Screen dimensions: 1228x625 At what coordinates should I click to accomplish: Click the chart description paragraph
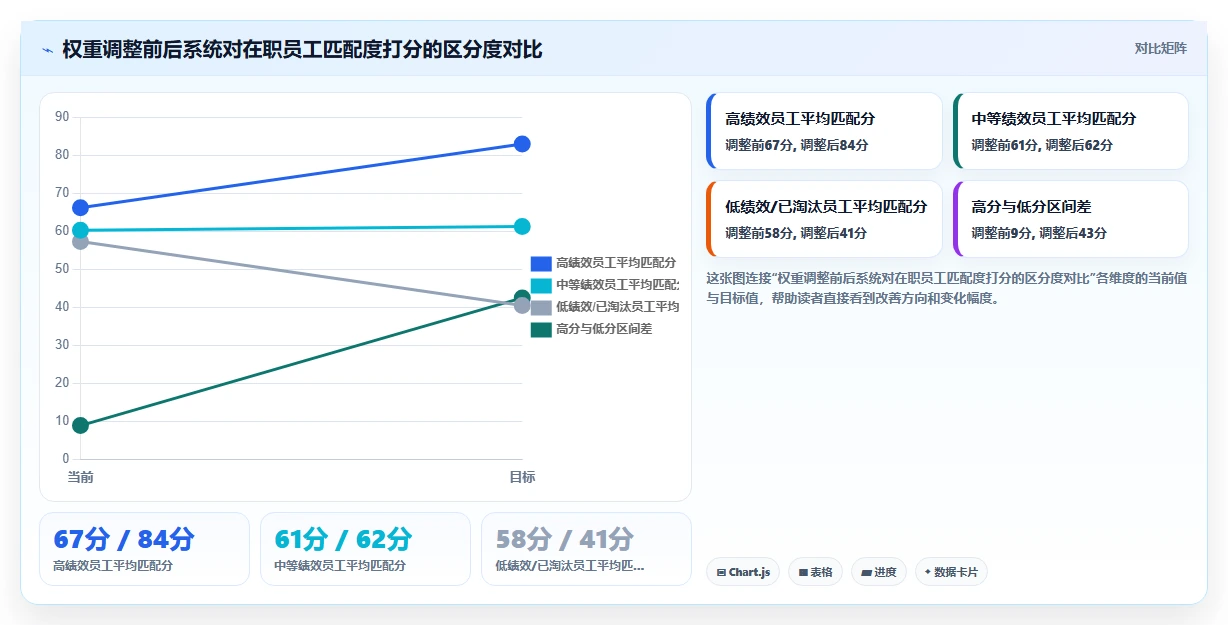947,288
